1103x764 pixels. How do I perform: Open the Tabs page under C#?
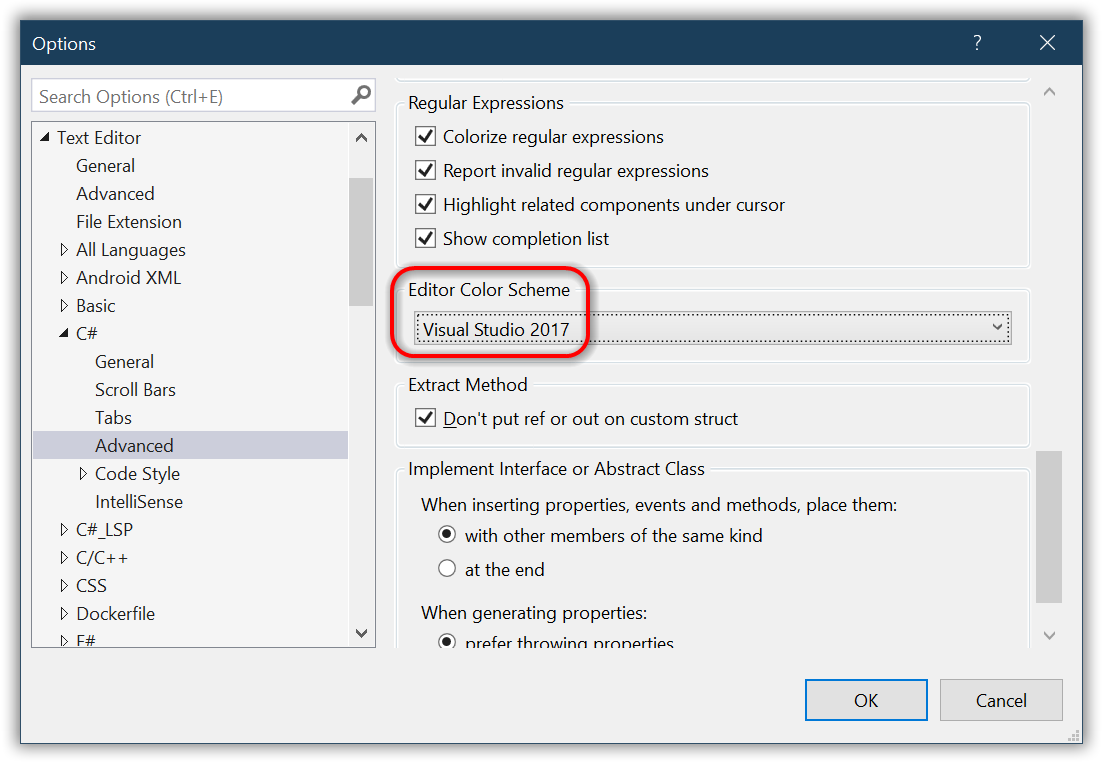113,418
